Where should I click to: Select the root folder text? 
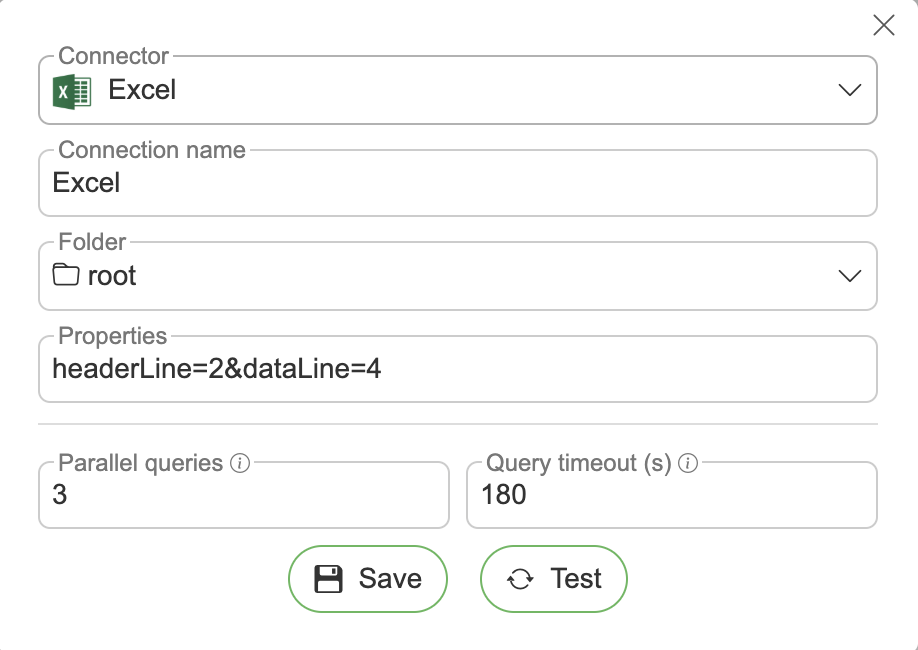tap(112, 276)
